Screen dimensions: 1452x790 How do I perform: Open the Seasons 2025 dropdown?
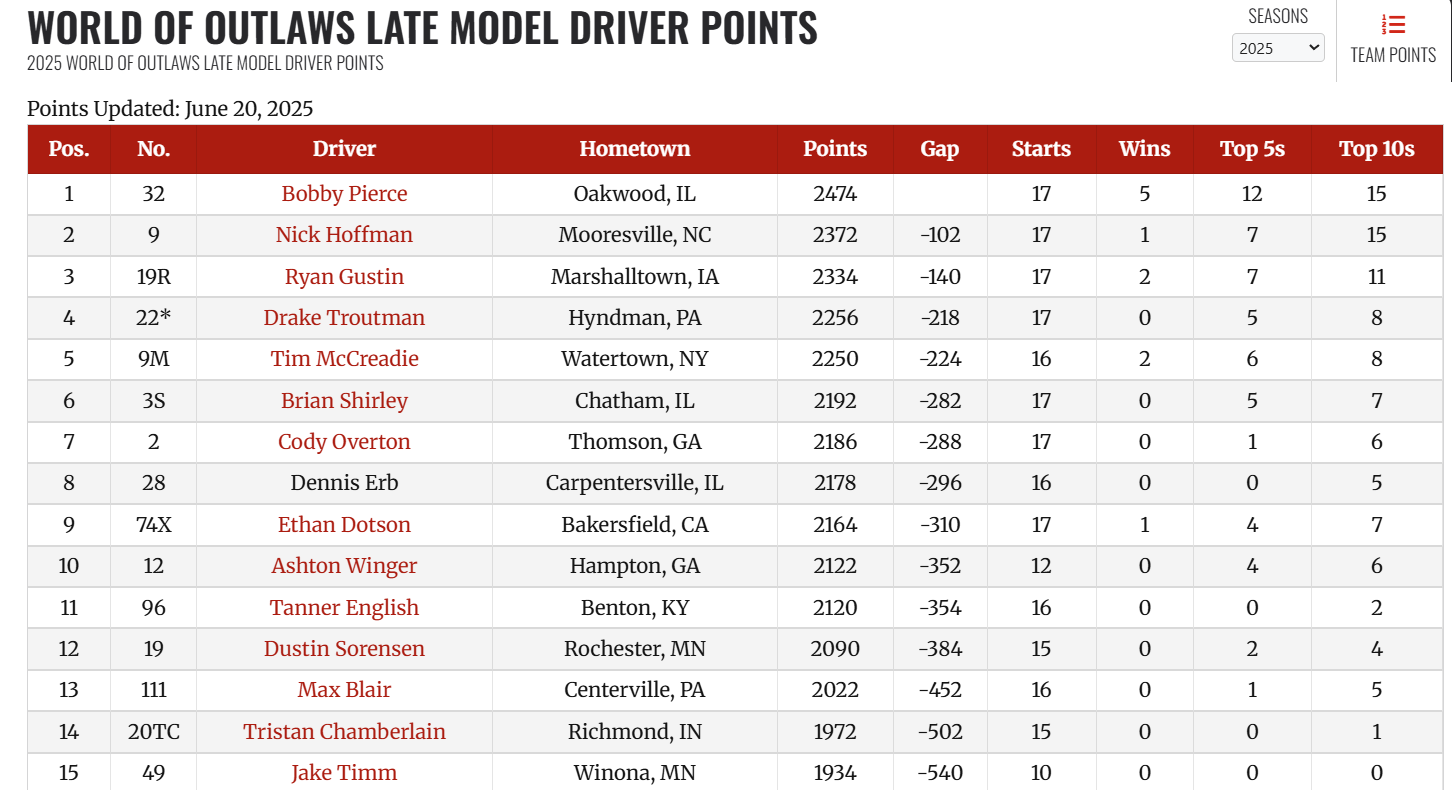click(x=1277, y=48)
